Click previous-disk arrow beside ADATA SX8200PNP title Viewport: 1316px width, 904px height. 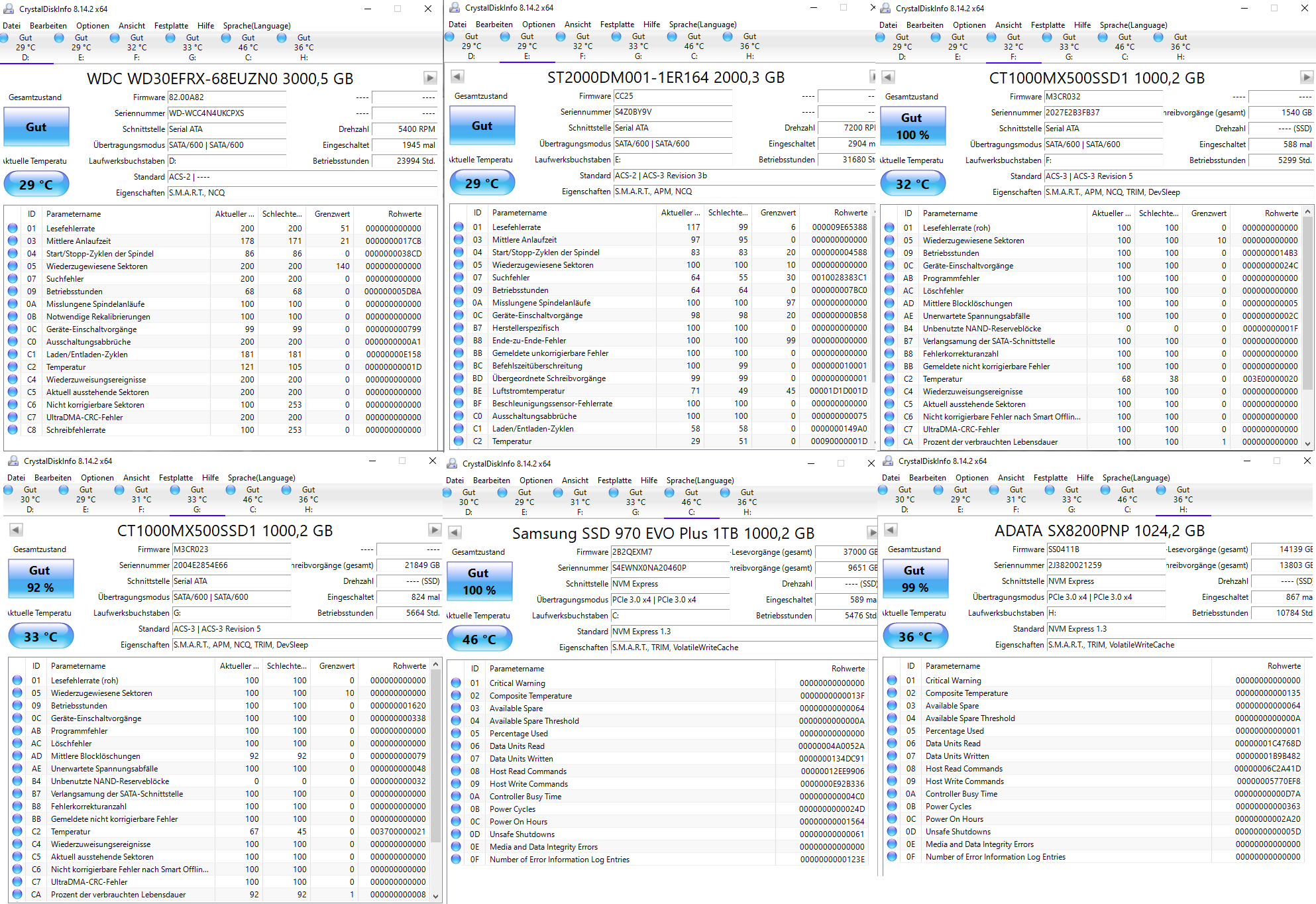point(891,530)
